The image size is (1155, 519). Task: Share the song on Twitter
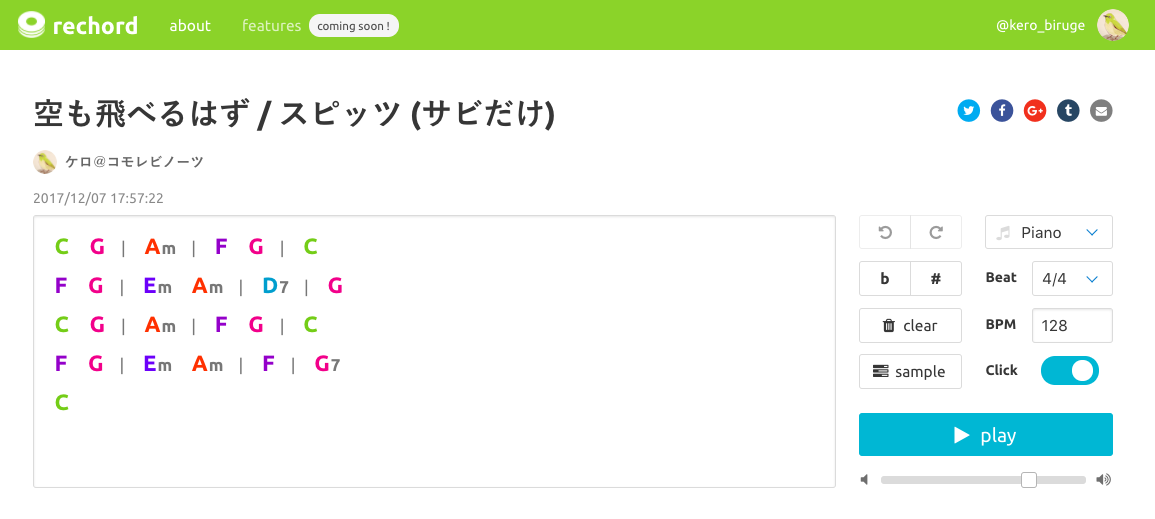coord(968,111)
